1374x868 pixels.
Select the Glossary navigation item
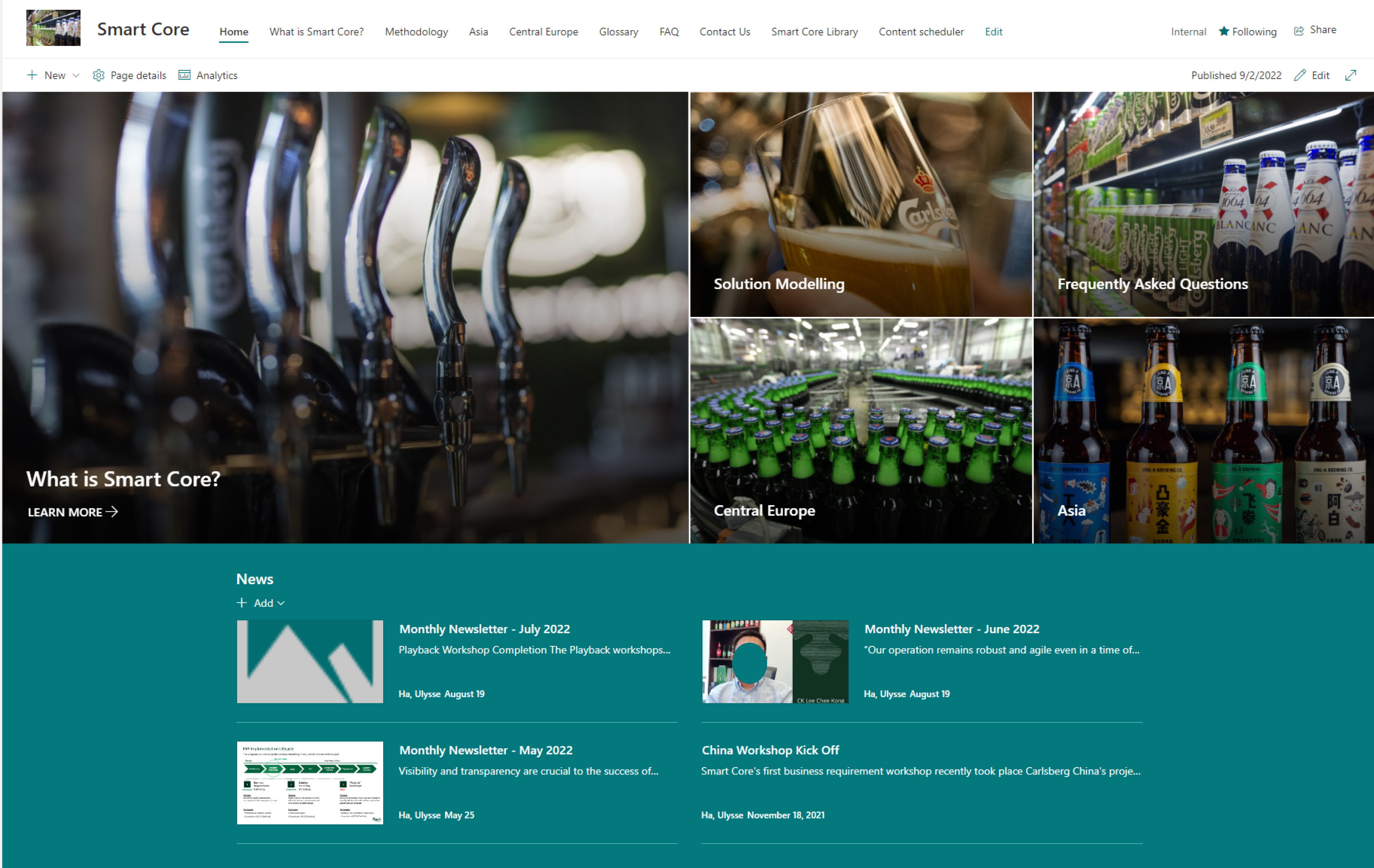coord(618,32)
